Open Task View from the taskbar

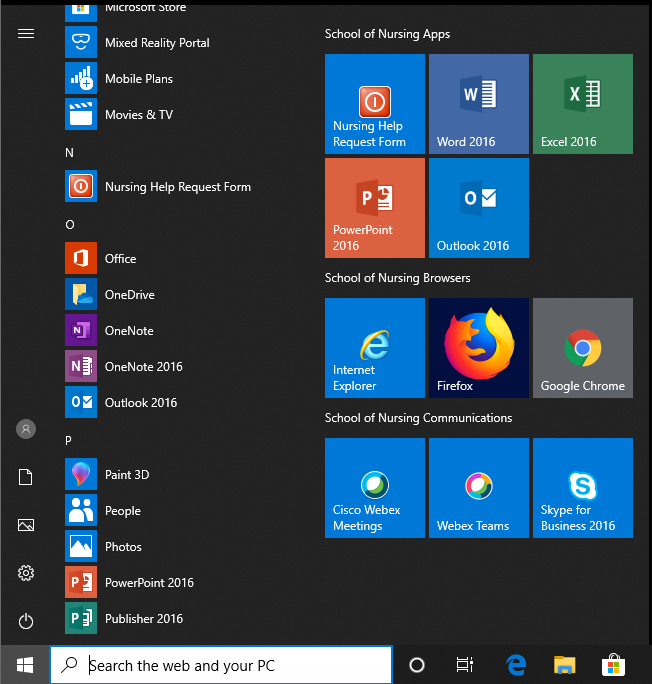pyautogui.click(x=464, y=665)
